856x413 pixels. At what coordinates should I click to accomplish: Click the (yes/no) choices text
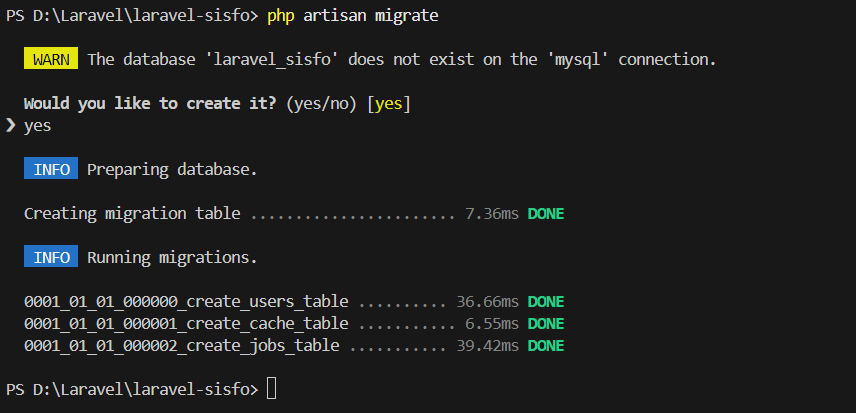322,103
